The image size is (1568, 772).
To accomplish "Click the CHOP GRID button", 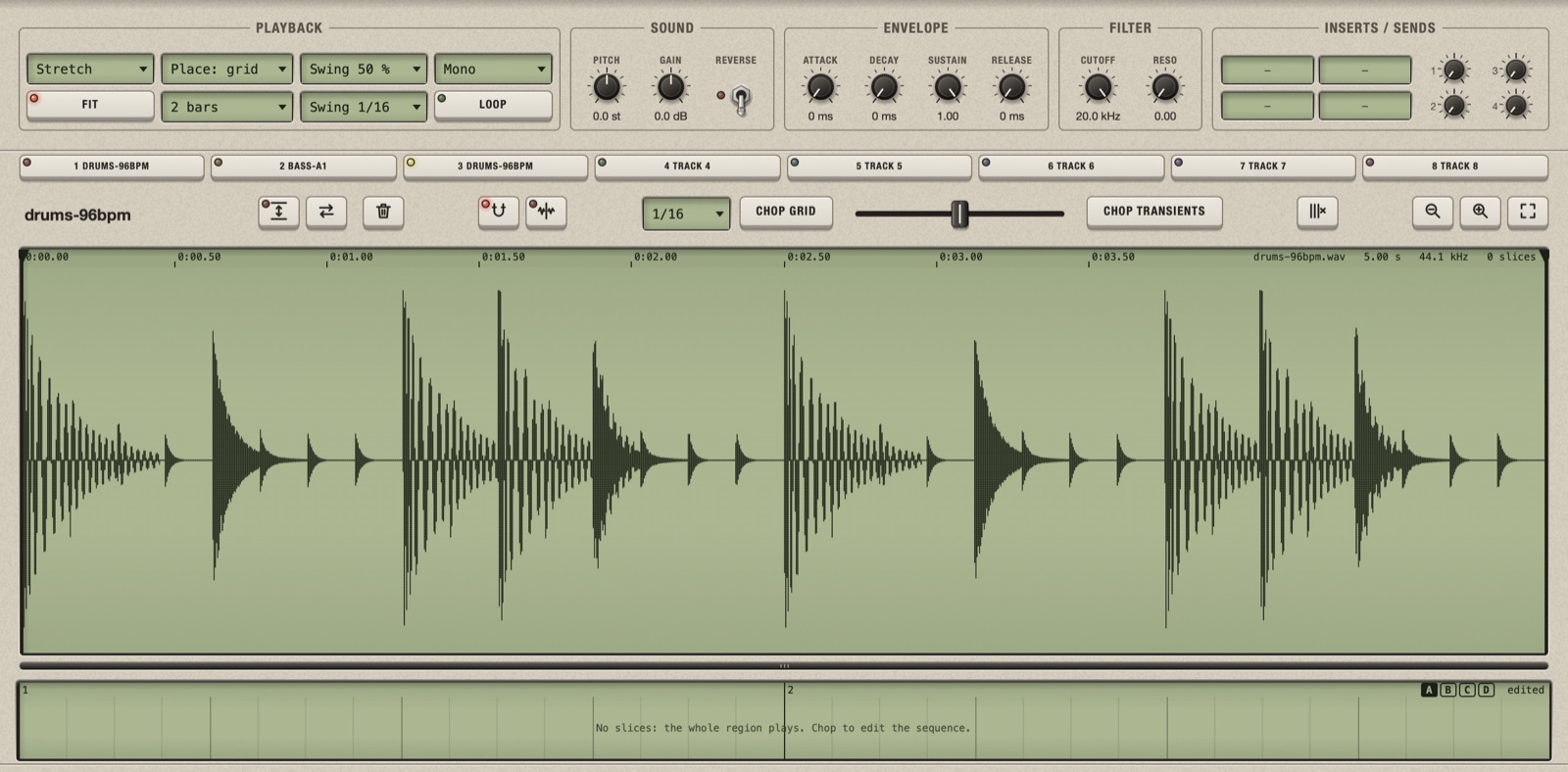I will pyautogui.click(x=786, y=212).
